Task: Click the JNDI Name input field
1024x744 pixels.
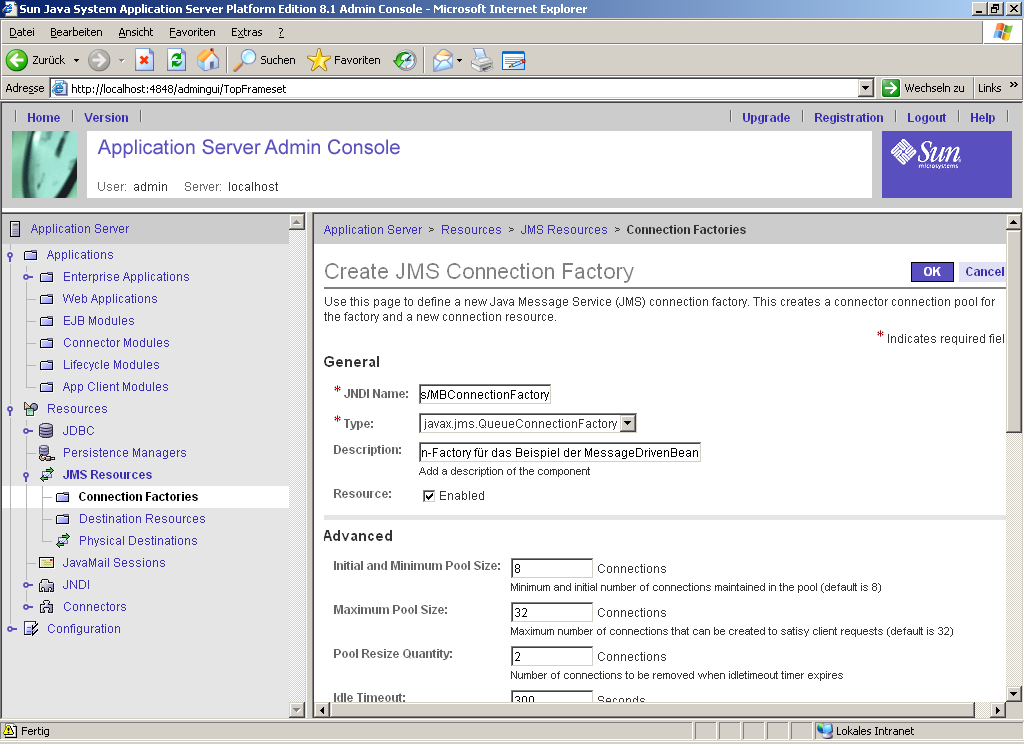Action: tap(485, 395)
